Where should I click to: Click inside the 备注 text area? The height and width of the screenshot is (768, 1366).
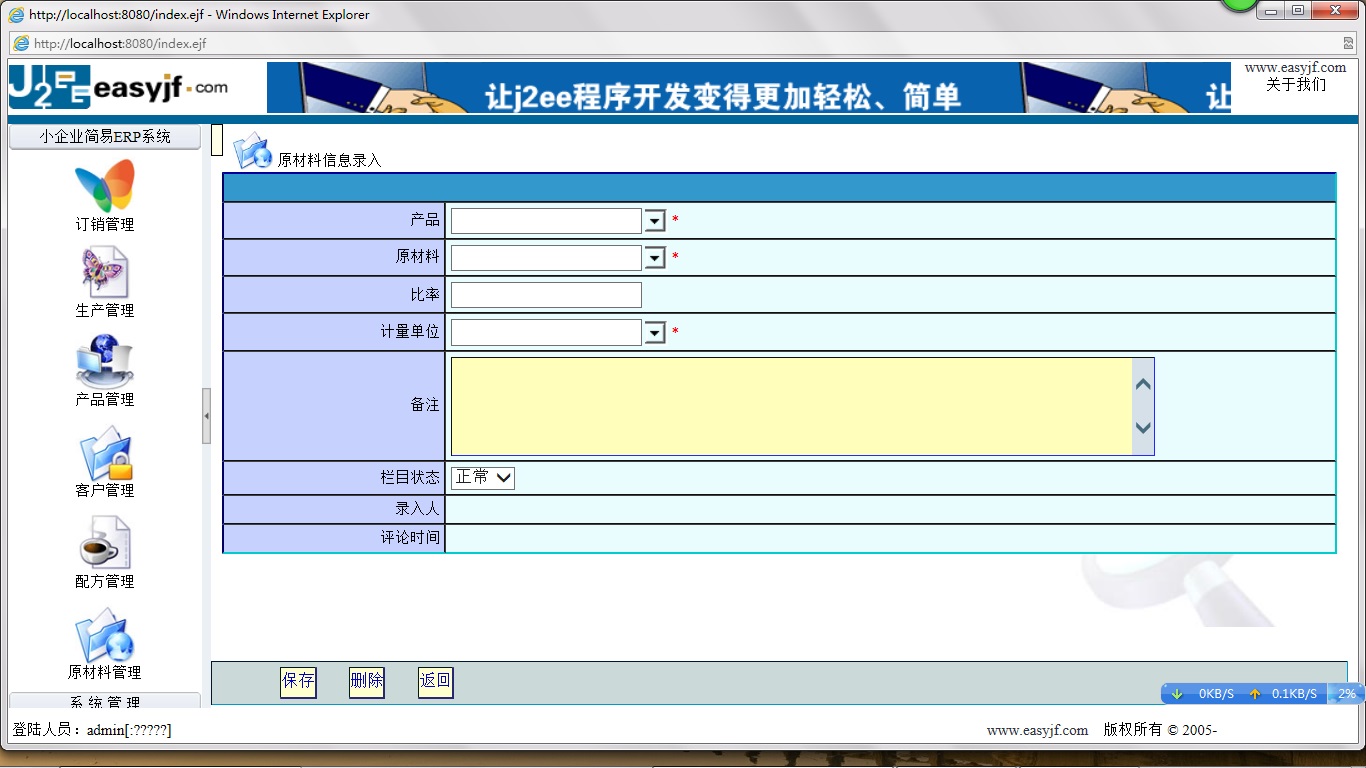click(791, 407)
